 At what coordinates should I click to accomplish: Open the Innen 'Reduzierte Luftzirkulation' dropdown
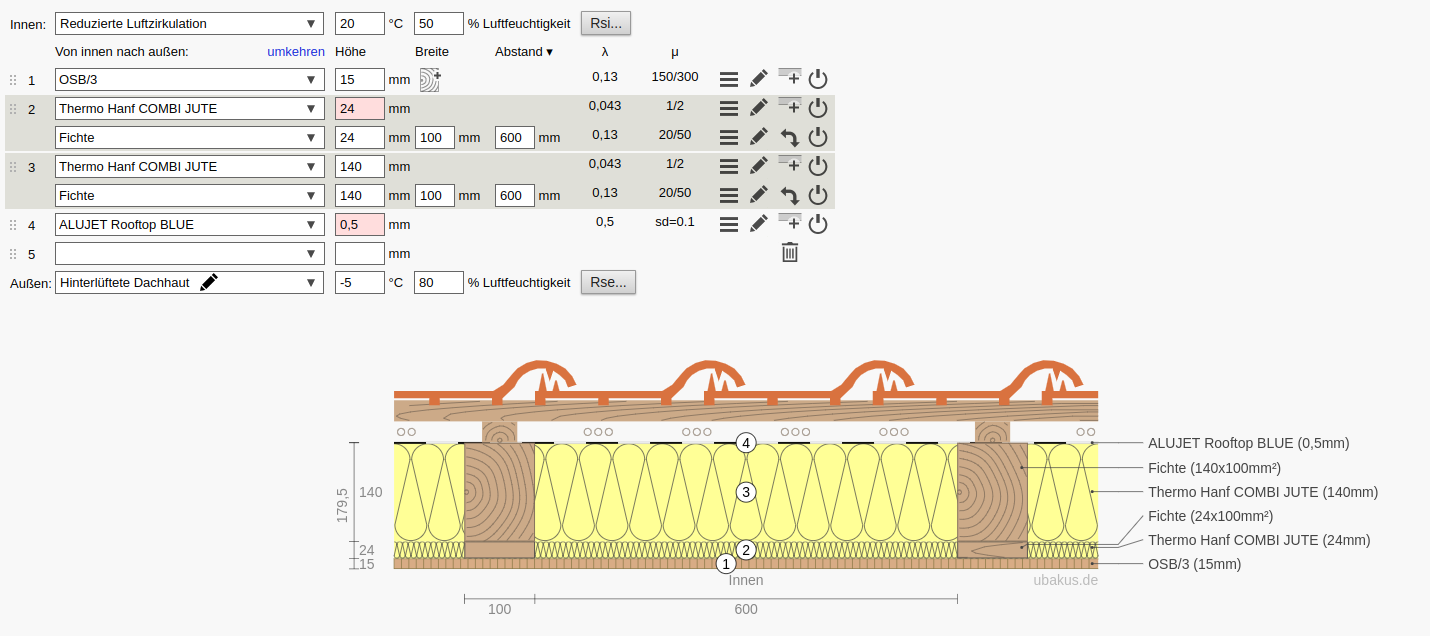pos(190,24)
